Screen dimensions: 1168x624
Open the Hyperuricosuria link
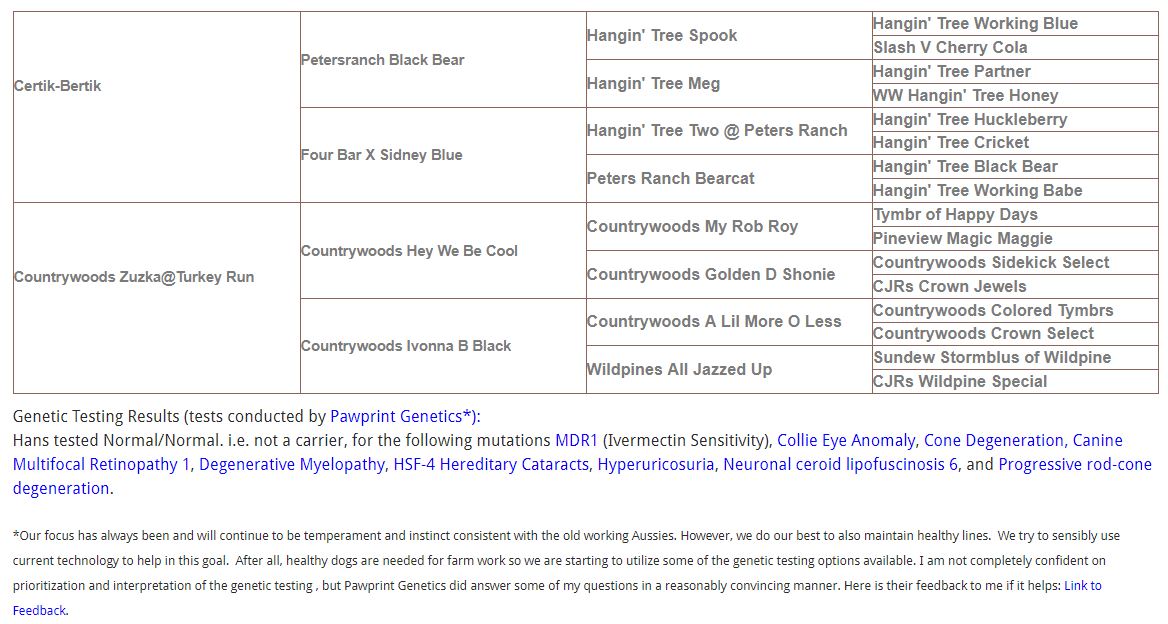(x=656, y=464)
